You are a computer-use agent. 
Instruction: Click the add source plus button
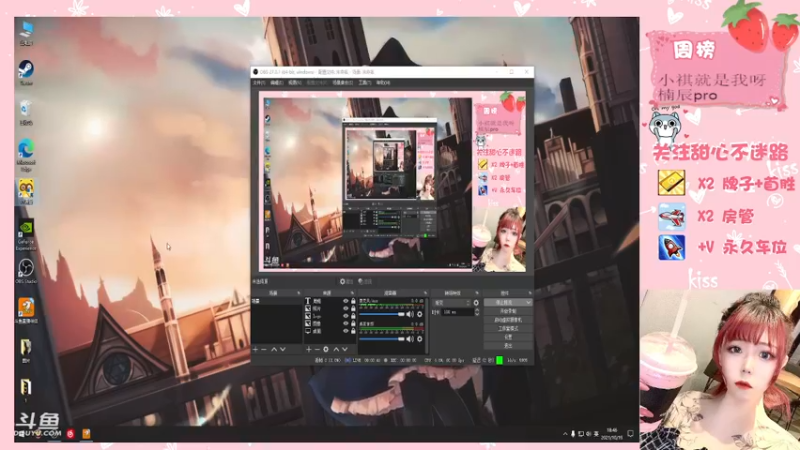309,349
